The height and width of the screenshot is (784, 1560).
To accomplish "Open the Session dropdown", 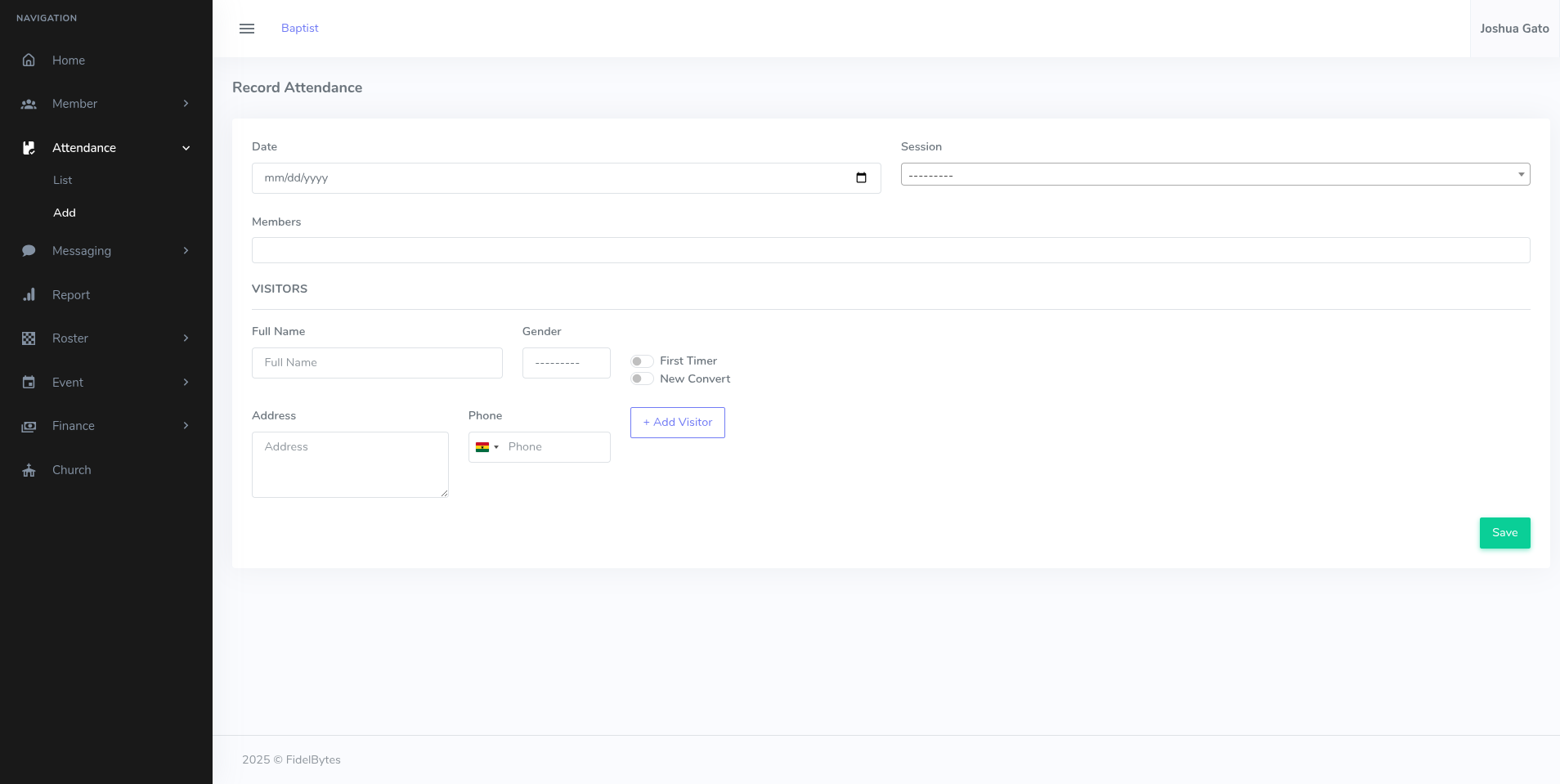I will point(1215,175).
